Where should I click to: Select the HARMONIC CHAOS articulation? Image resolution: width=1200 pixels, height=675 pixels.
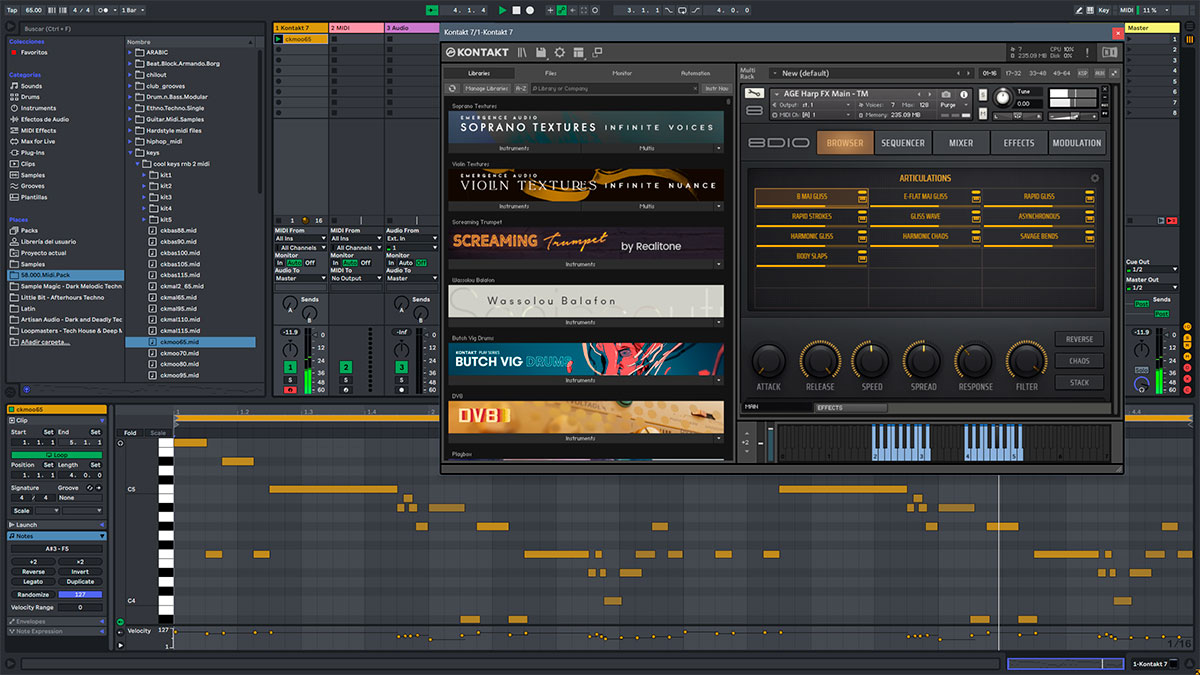pos(924,237)
